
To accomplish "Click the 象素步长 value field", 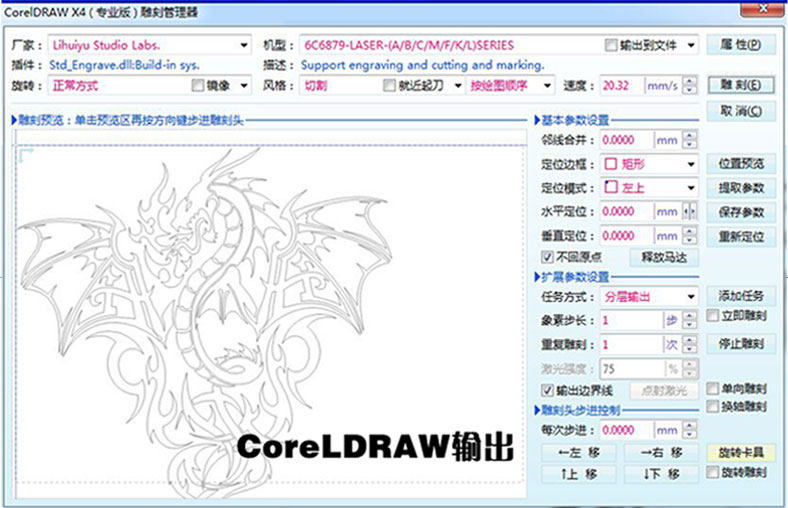I will [x=631, y=320].
